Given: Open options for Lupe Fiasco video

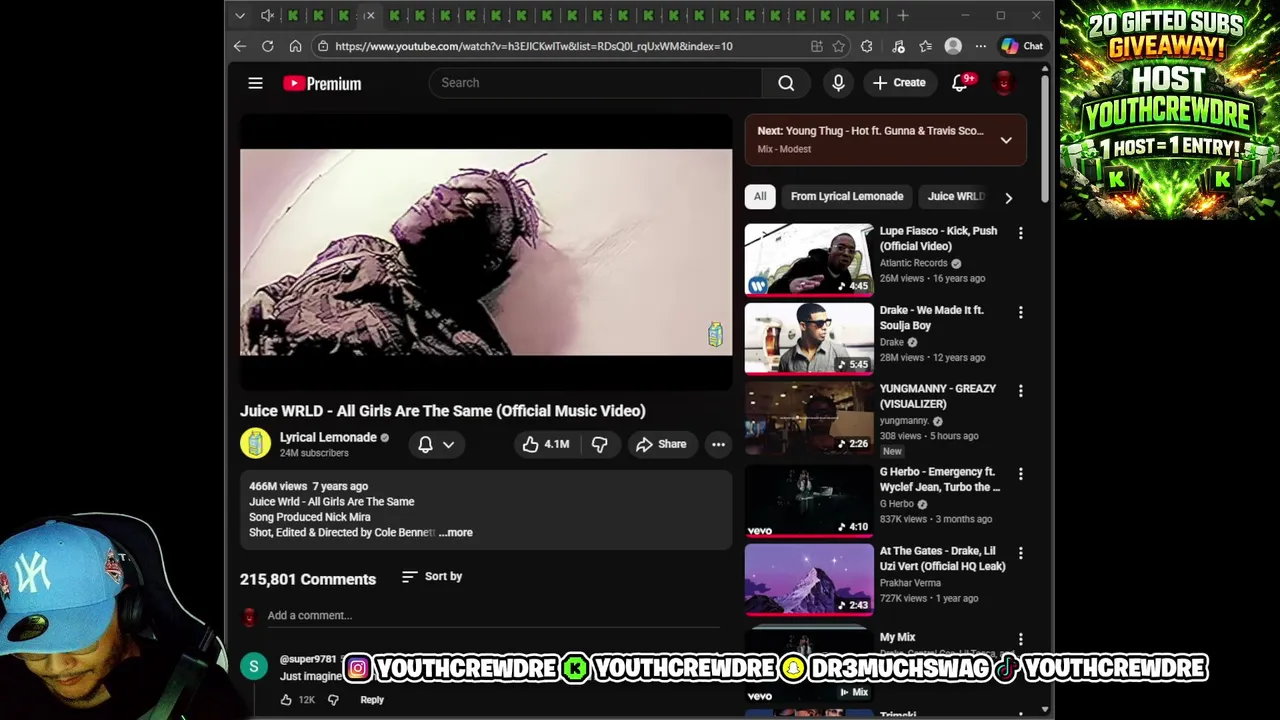Looking at the screenshot, I should [1020, 233].
